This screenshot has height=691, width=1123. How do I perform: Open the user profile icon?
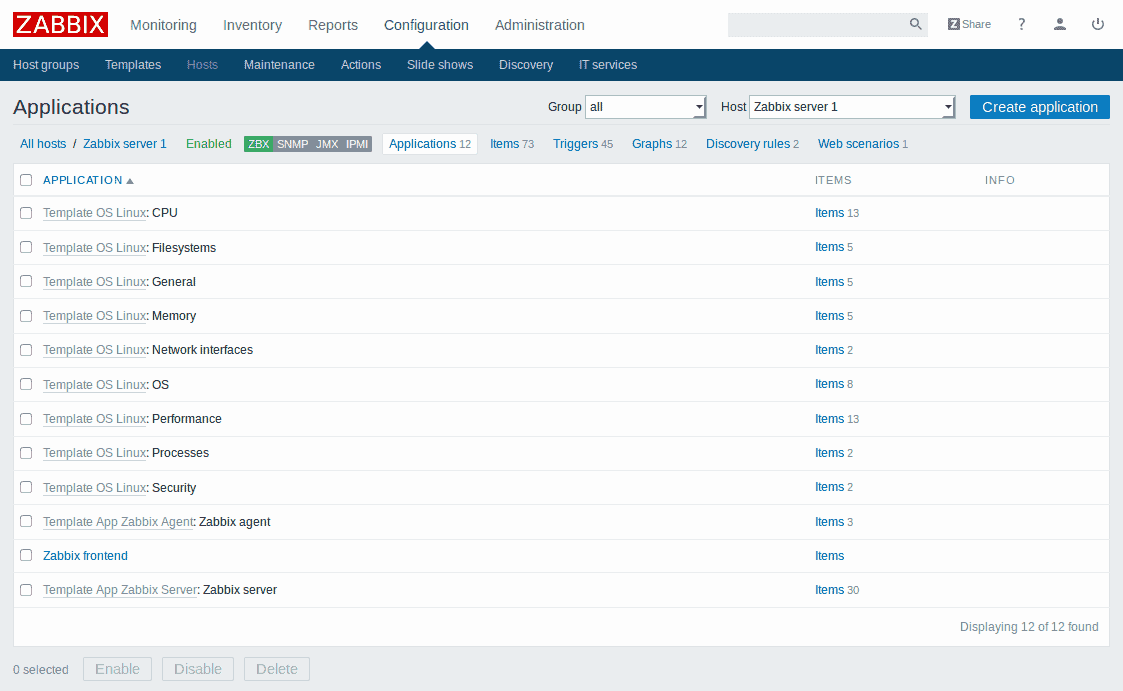point(1060,24)
